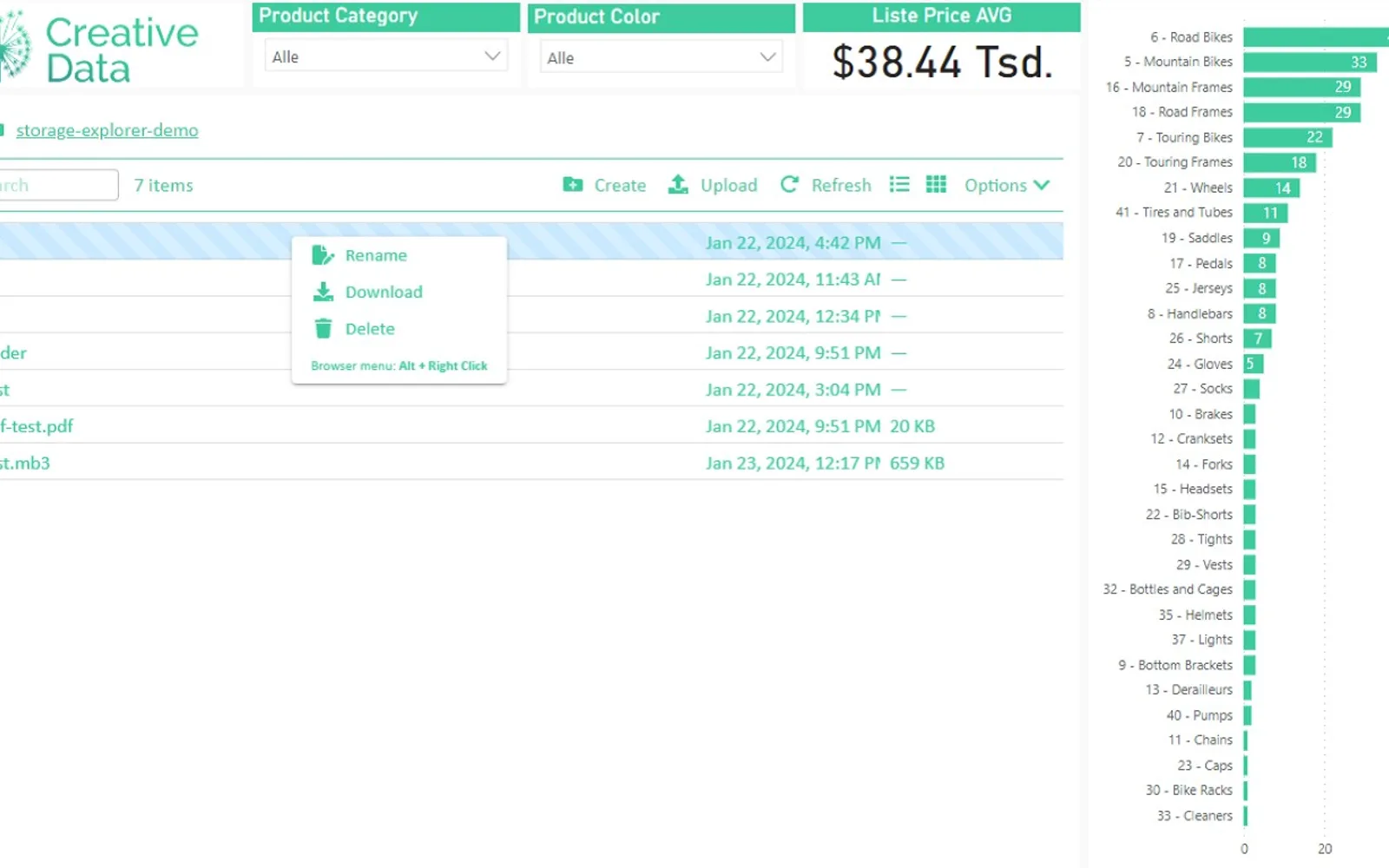Click the Create folder icon
This screenshot has height=868, width=1389.
pos(573,185)
